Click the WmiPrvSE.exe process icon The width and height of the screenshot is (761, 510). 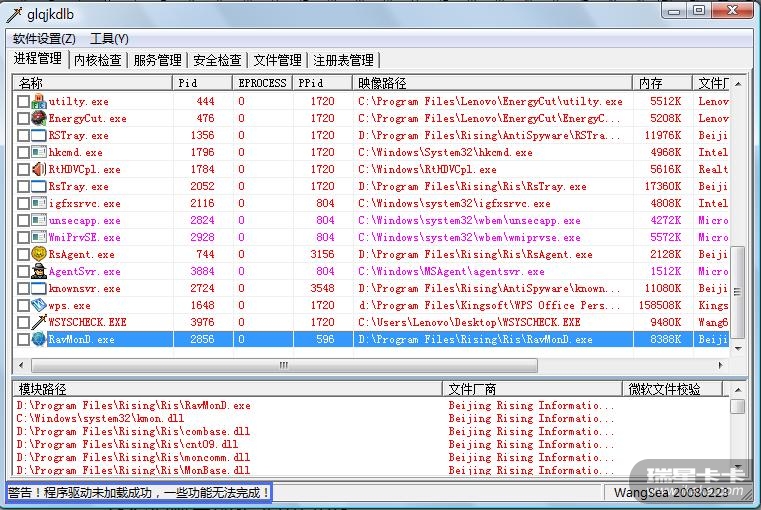pyautogui.click(x=39, y=237)
